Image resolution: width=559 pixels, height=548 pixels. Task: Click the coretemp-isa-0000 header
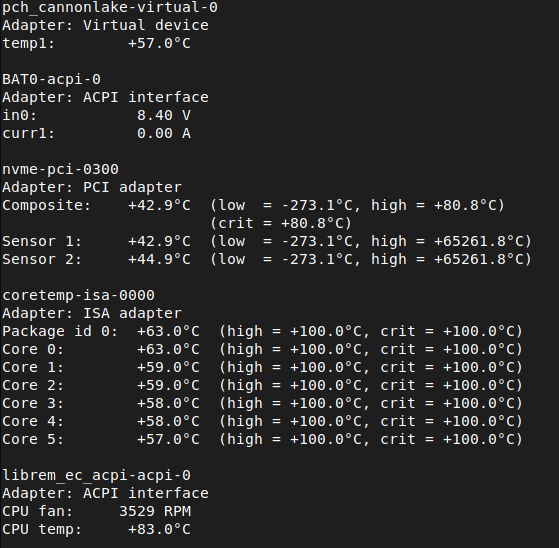tap(78, 296)
